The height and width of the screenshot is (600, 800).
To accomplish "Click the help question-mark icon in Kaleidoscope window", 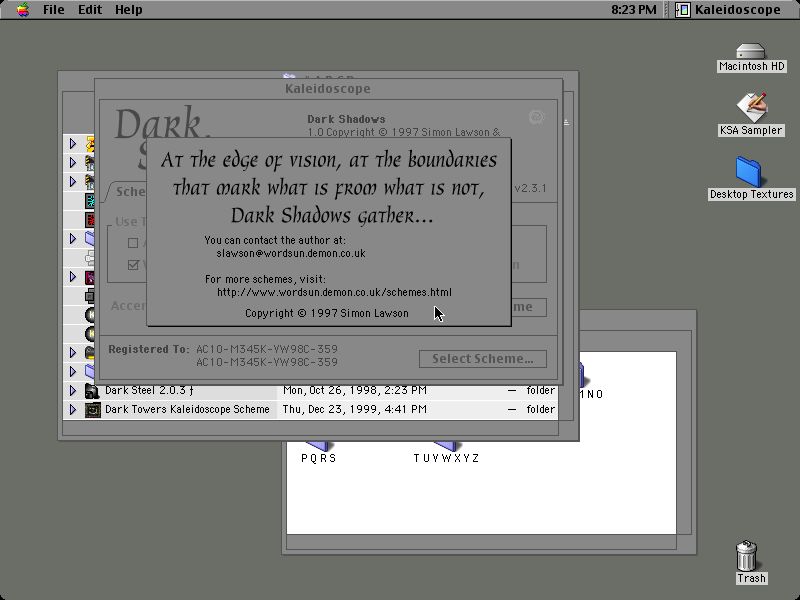I will pyautogui.click(x=536, y=117).
